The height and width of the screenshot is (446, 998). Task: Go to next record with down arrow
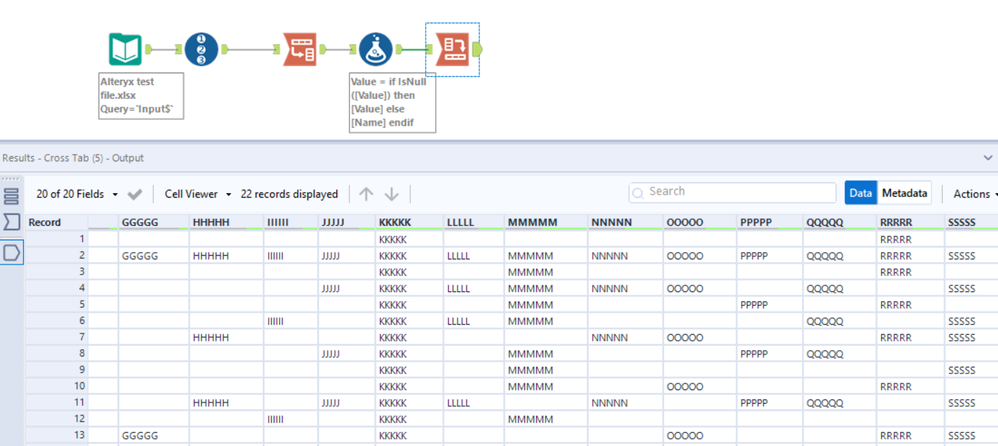(x=391, y=194)
